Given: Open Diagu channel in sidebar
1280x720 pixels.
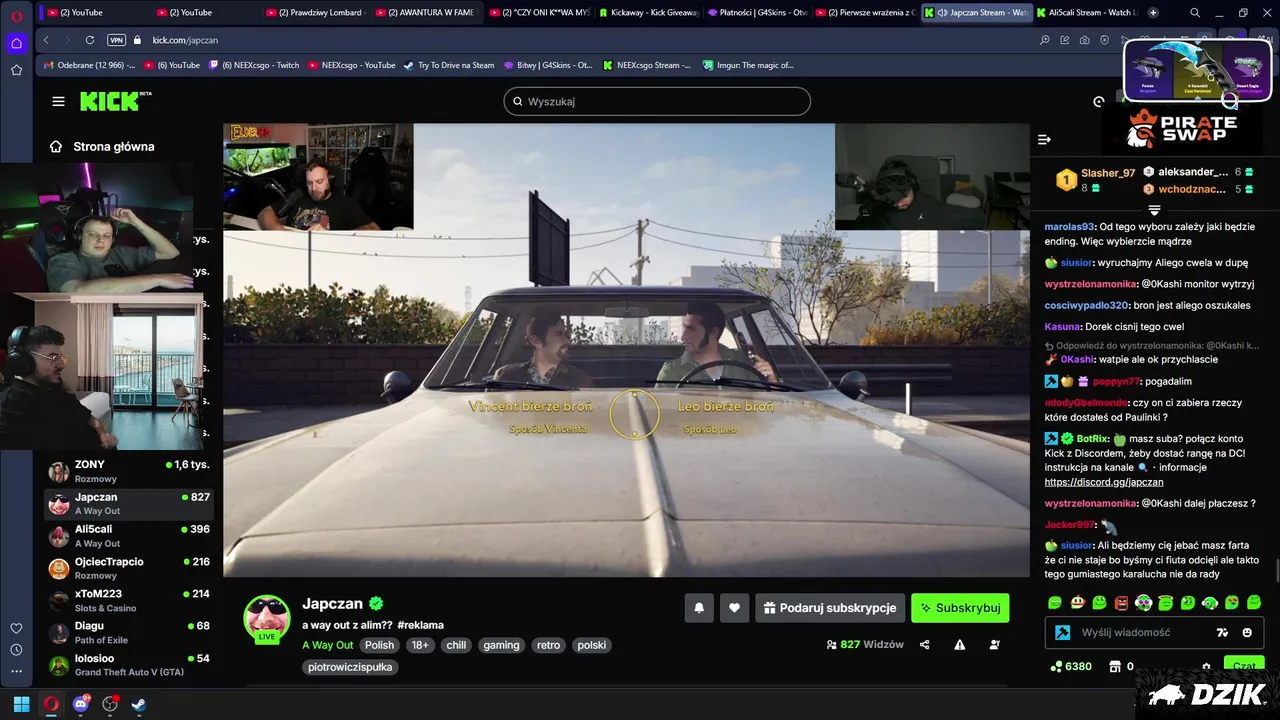Looking at the screenshot, I should pos(128,633).
